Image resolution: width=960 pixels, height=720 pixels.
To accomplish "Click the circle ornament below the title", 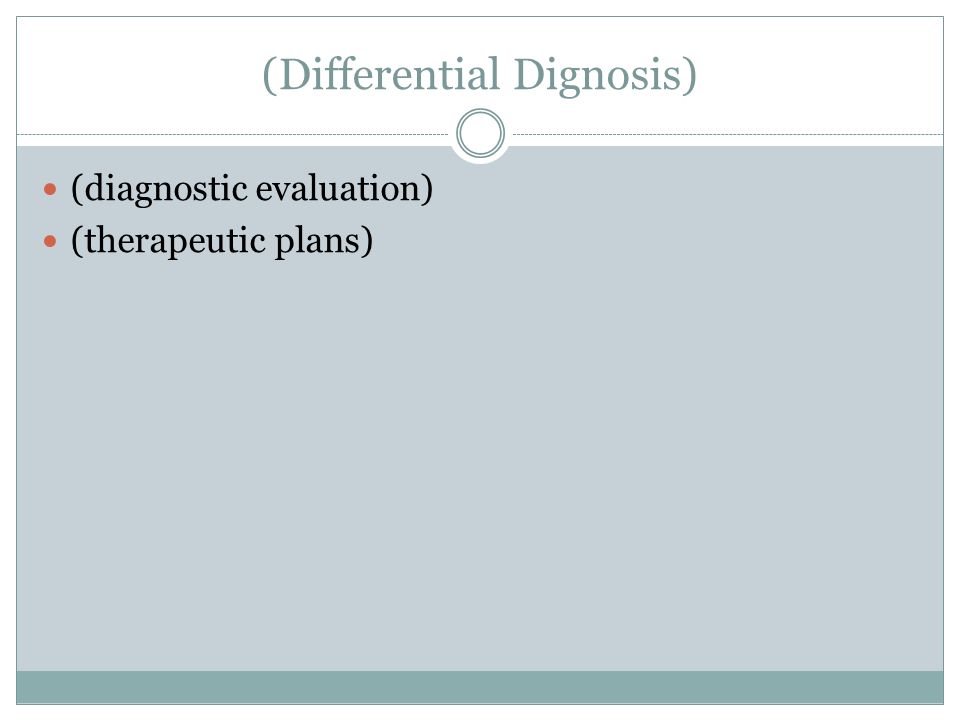I will (480, 133).
